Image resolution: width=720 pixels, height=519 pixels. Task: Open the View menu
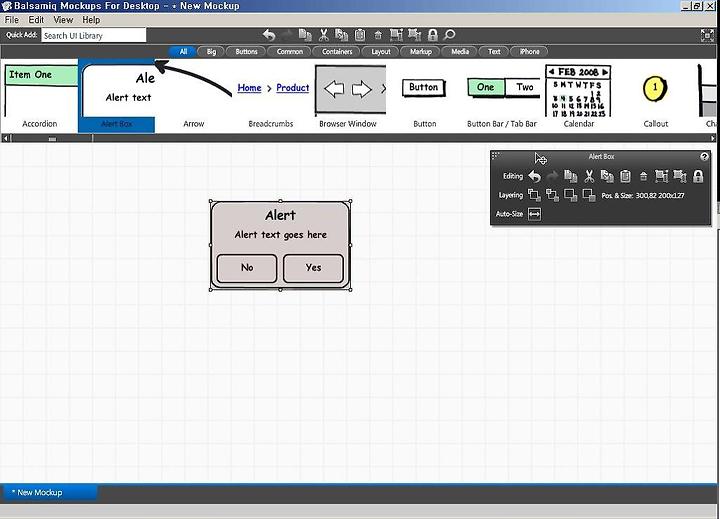pyautogui.click(x=63, y=20)
